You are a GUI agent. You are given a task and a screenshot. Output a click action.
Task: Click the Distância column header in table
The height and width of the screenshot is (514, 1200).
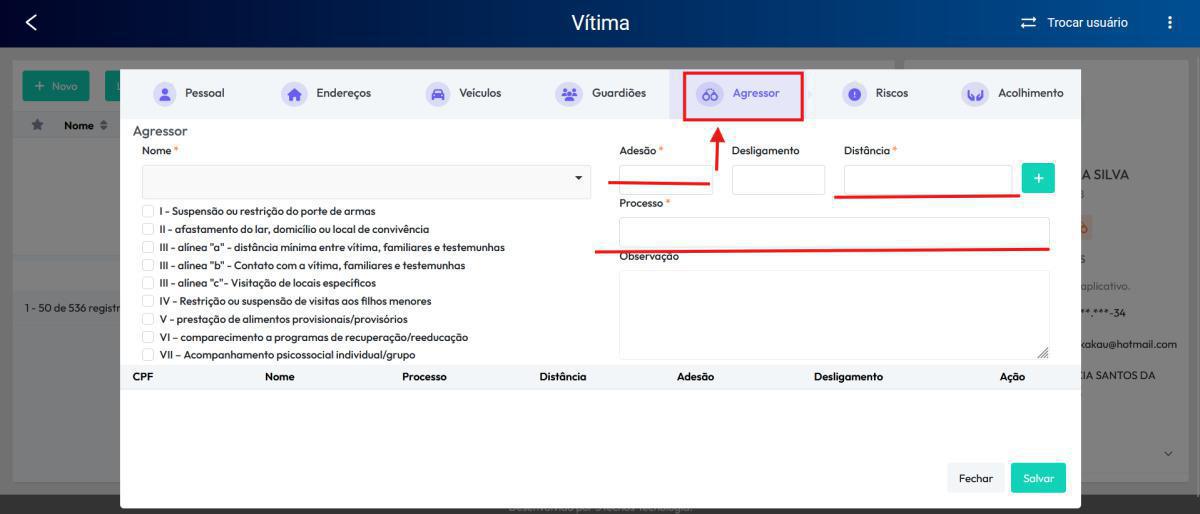pyautogui.click(x=563, y=377)
